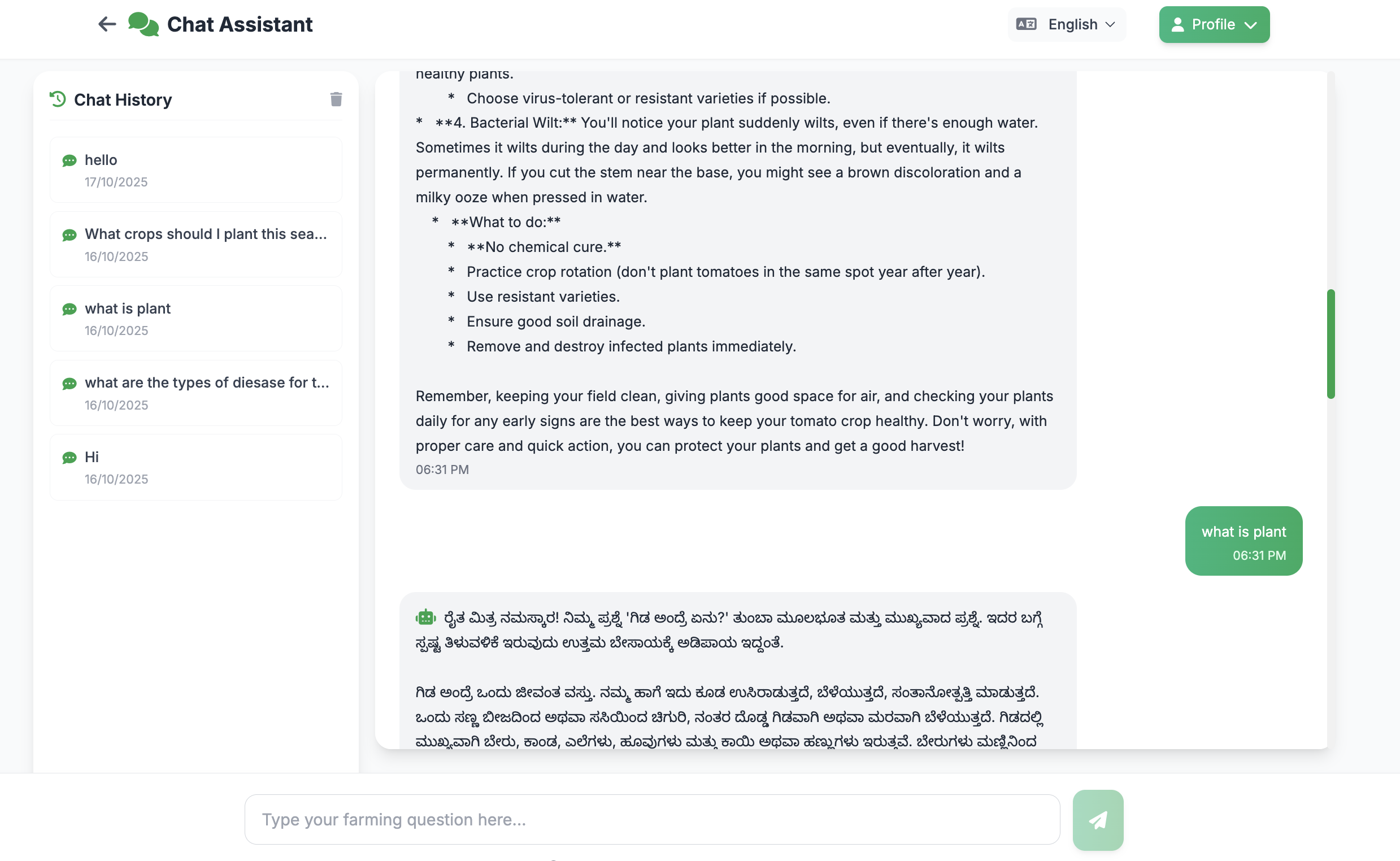The width and height of the screenshot is (1400, 861).
Task: Expand the Profile dropdown menu
Action: [x=1214, y=24]
